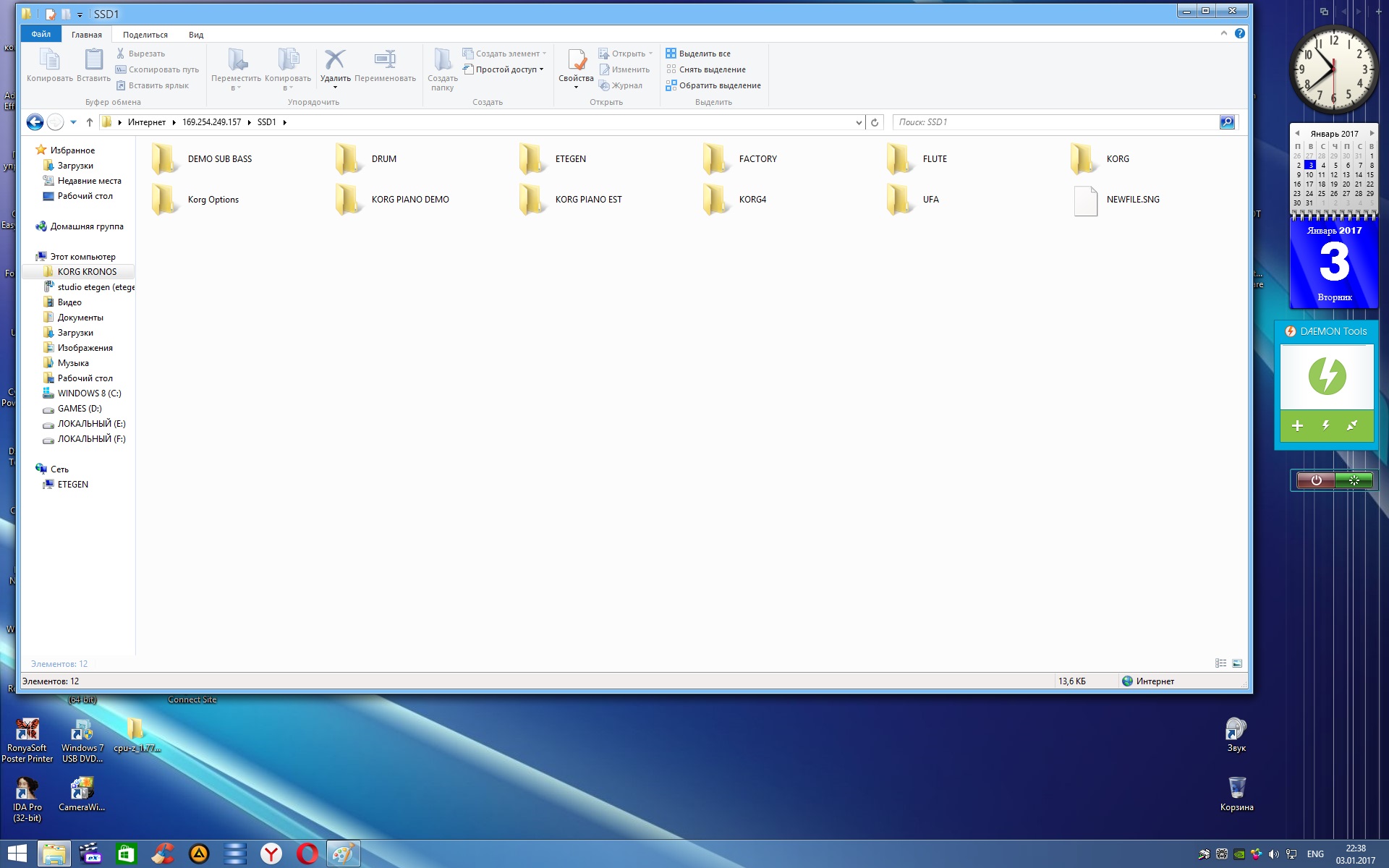The height and width of the screenshot is (868, 1389).
Task: Switch to the details list view
Action: coord(1221,663)
